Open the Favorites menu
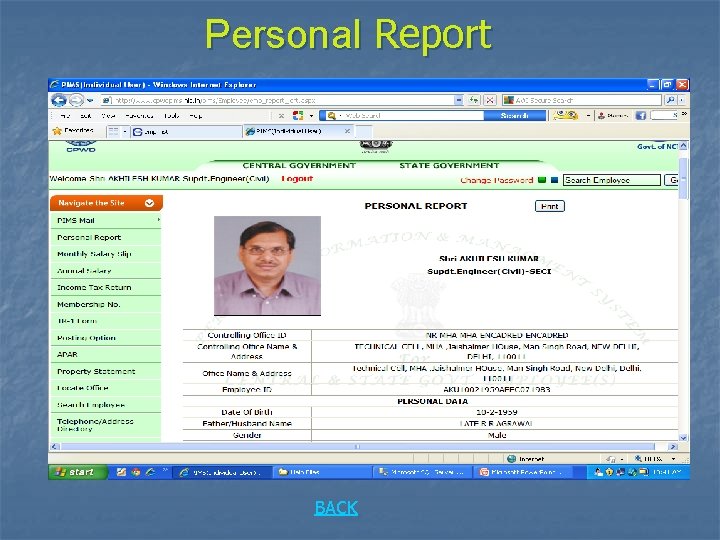This screenshot has width=720, height=540. 139,116
